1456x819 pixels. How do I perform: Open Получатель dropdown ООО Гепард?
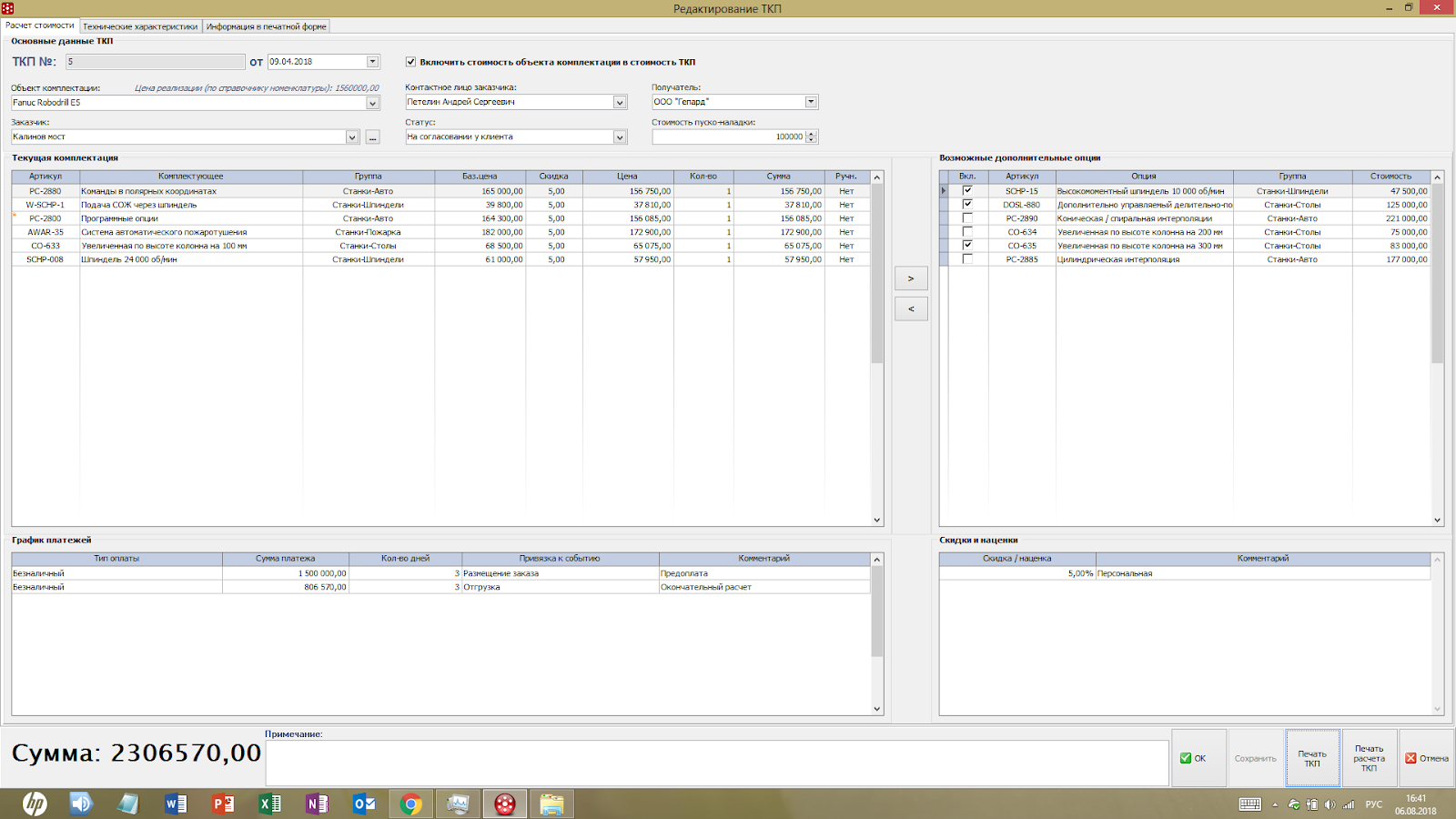pyautogui.click(x=811, y=102)
